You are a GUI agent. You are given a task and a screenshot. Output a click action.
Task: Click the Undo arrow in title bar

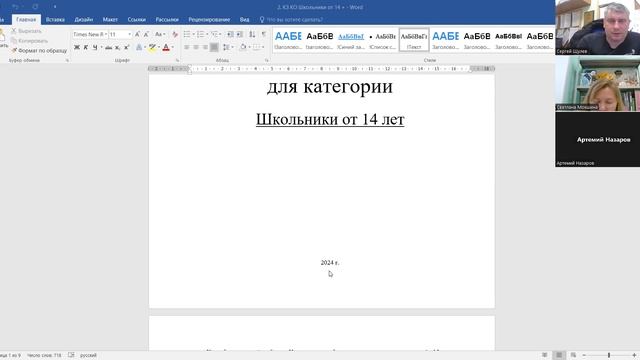[x=16, y=7]
